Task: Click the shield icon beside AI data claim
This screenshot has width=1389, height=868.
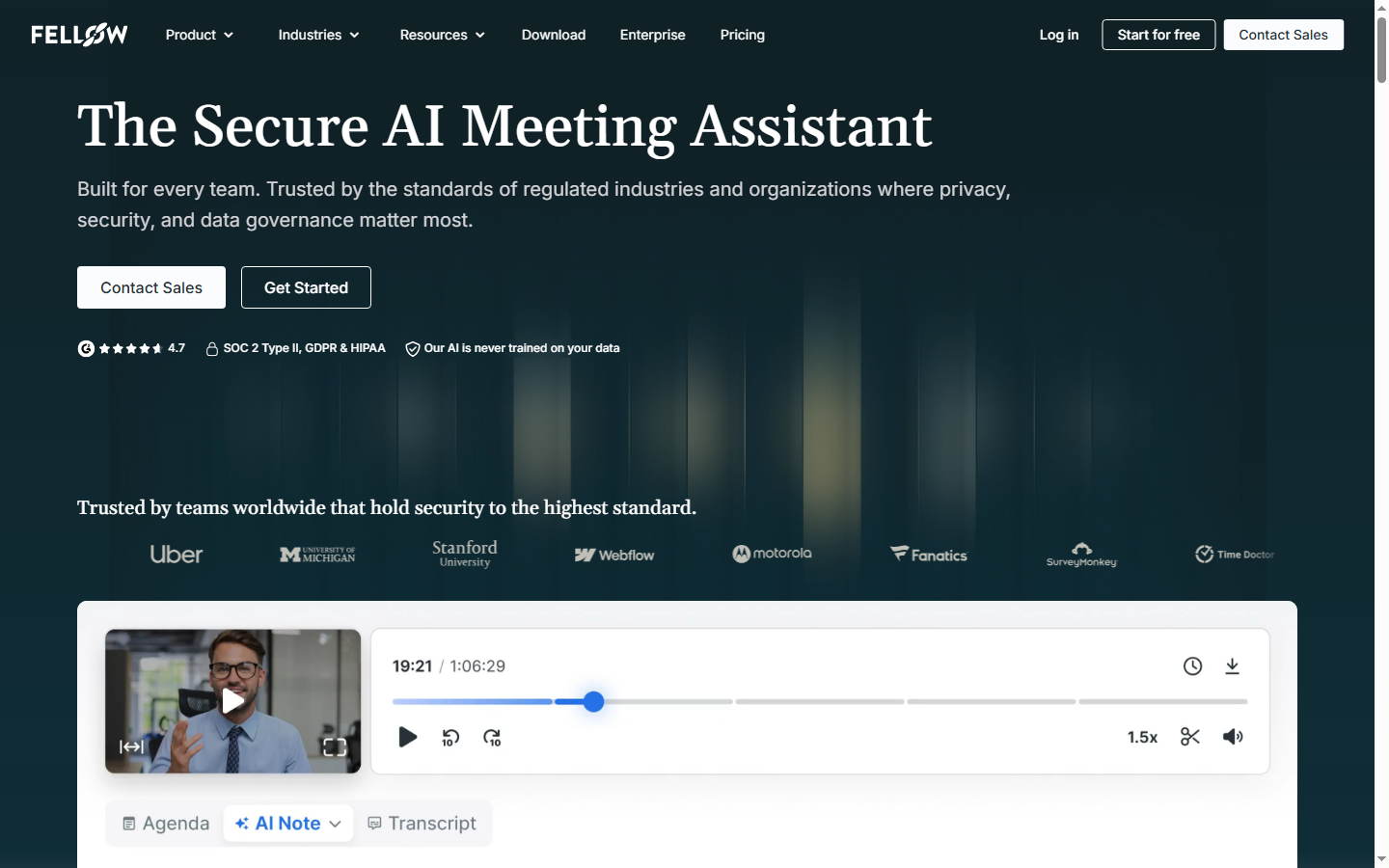Action: (x=413, y=349)
